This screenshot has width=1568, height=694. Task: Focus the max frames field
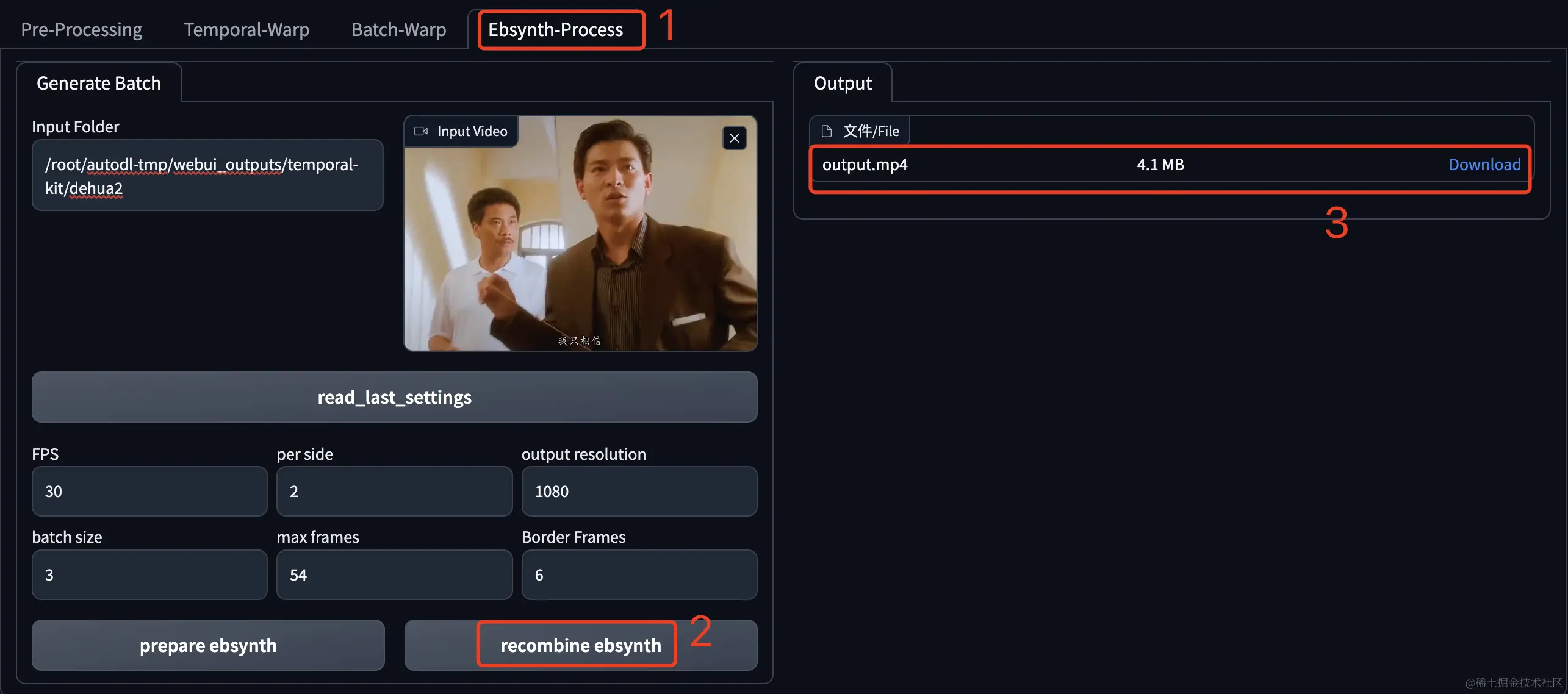click(394, 575)
